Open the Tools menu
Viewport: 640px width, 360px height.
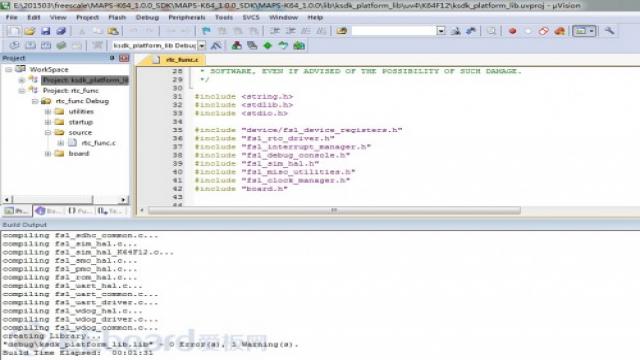224,18
